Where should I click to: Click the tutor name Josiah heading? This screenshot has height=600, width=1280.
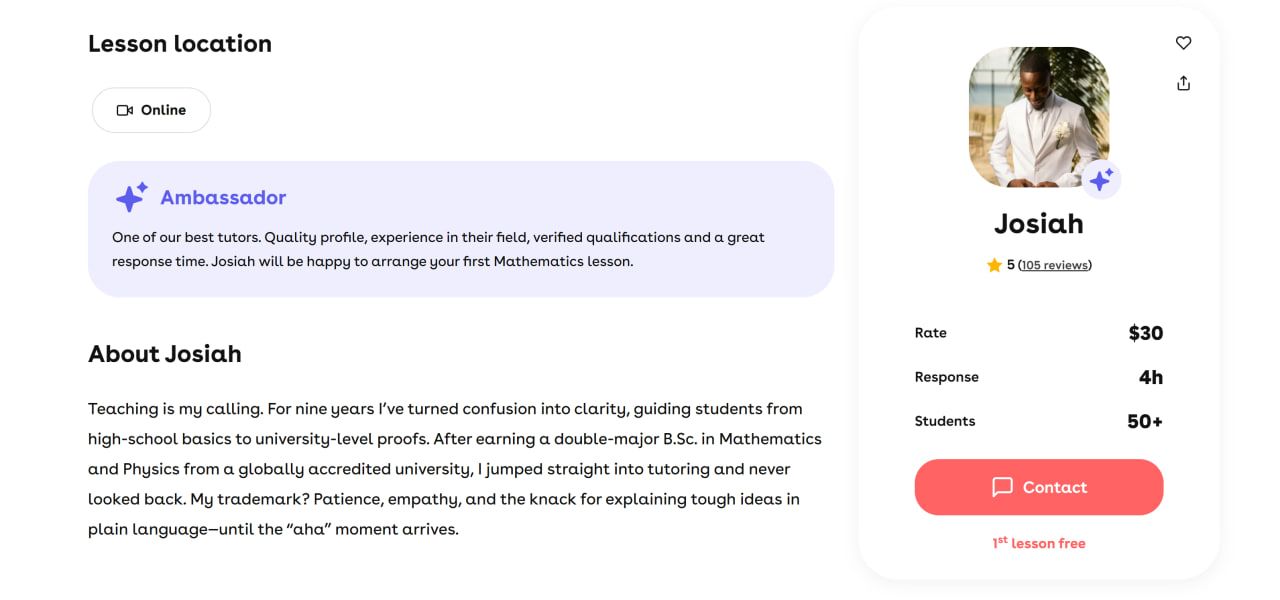click(x=1038, y=223)
